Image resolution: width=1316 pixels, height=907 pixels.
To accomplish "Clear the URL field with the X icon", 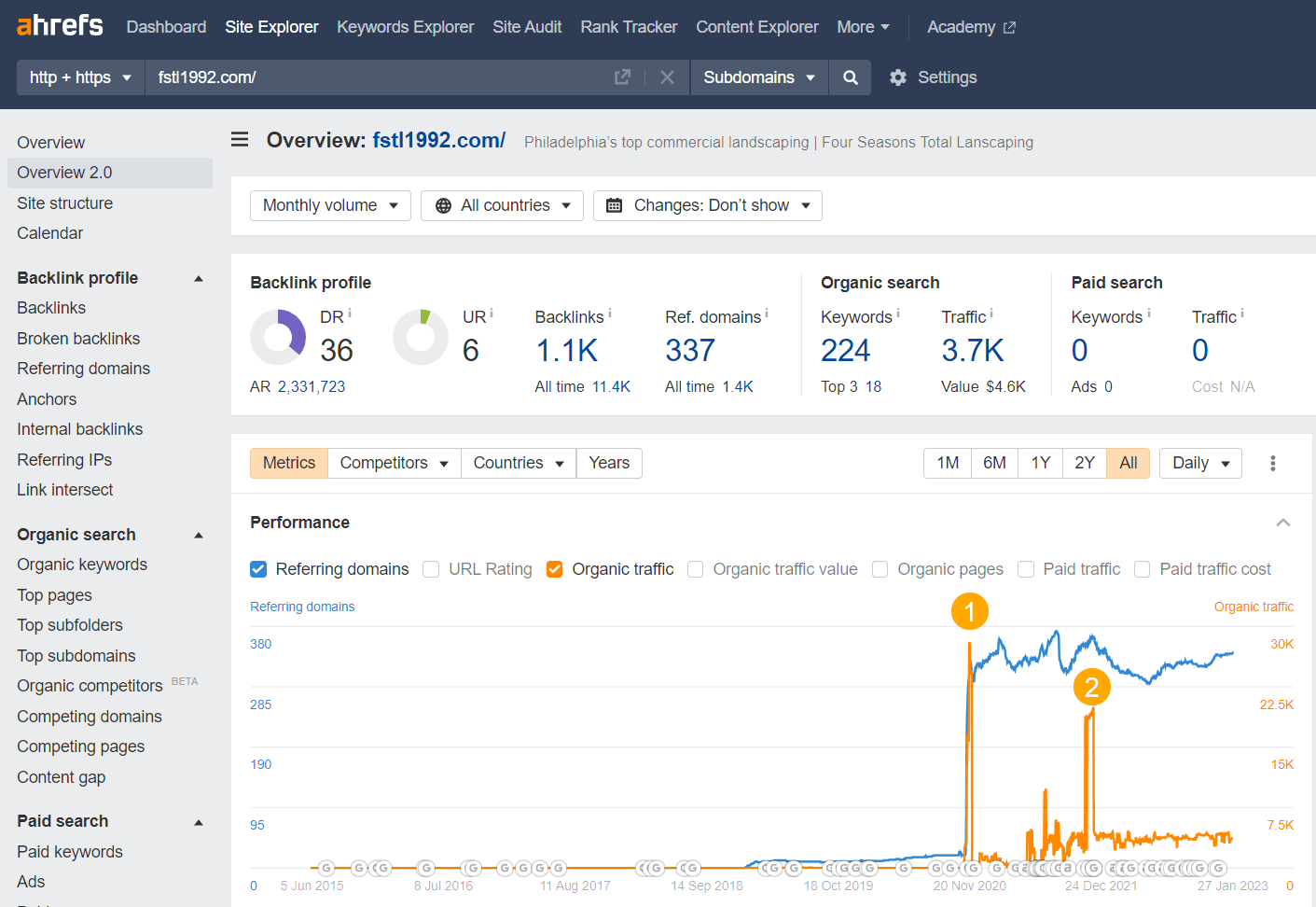I will 667,77.
